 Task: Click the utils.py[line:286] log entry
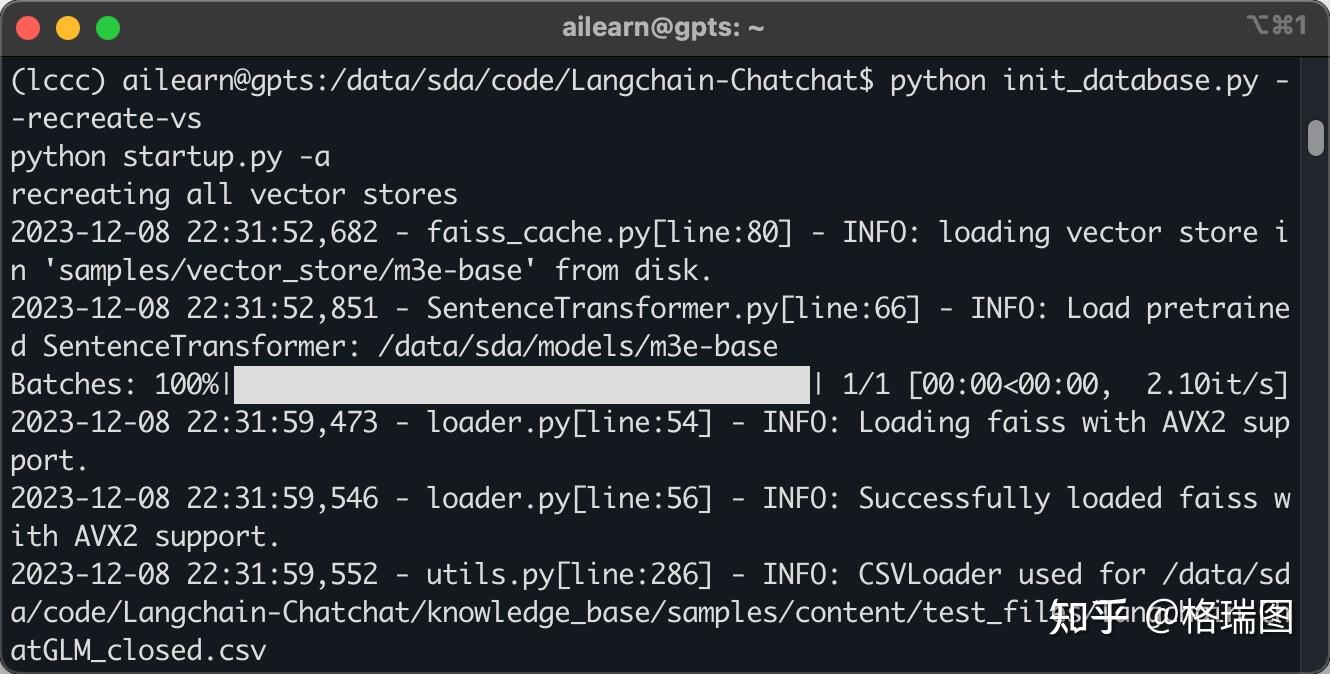point(569,574)
